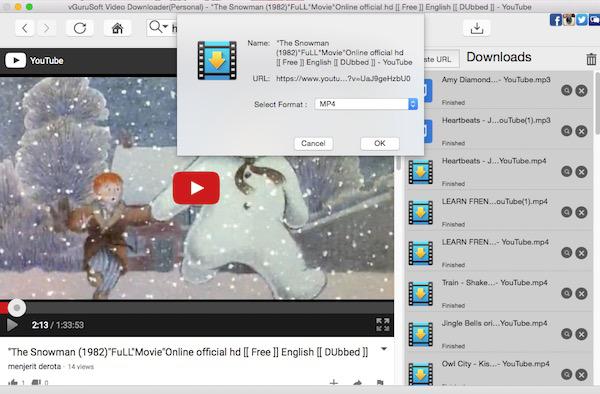Click the video URL text in dialog

[x=343, y=78]
